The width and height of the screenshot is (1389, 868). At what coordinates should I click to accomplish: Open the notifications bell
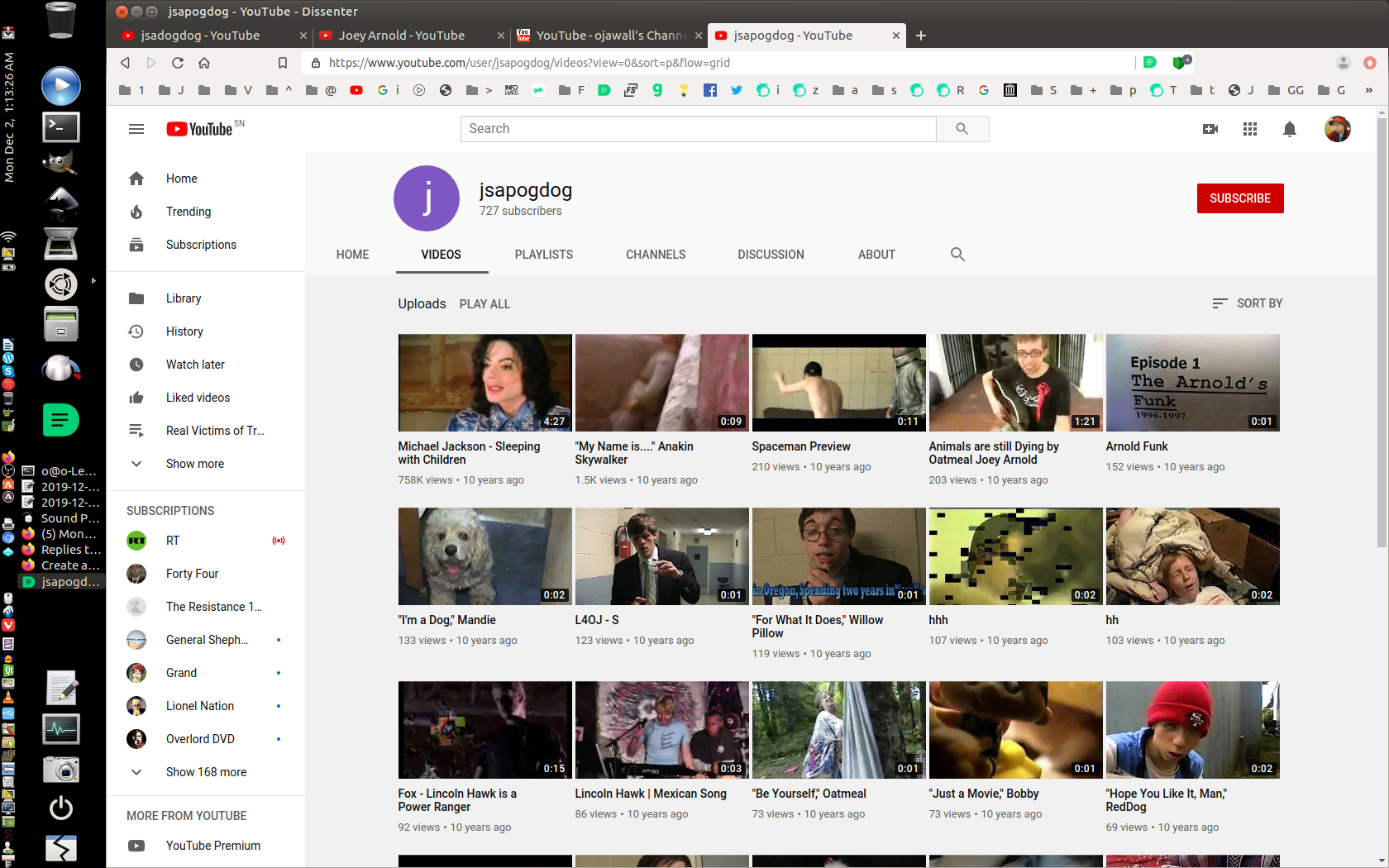pyautogui.click(x=1290, y=129)
